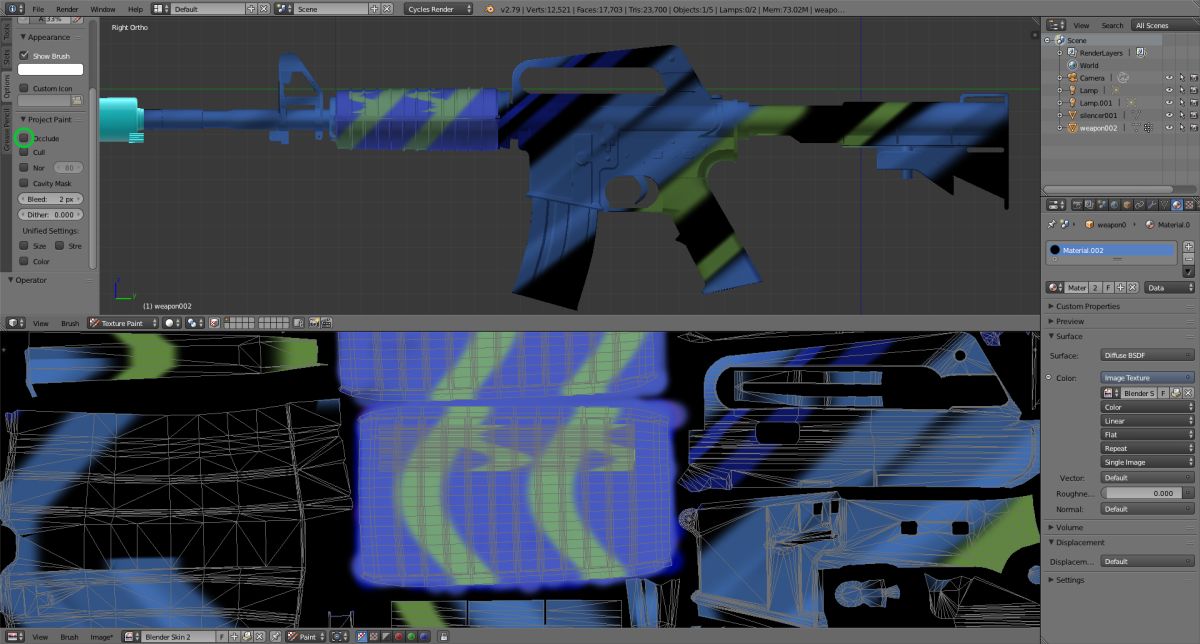Open the Repeat extension dropdown
1200x644 pixels.
(1147, 448)
